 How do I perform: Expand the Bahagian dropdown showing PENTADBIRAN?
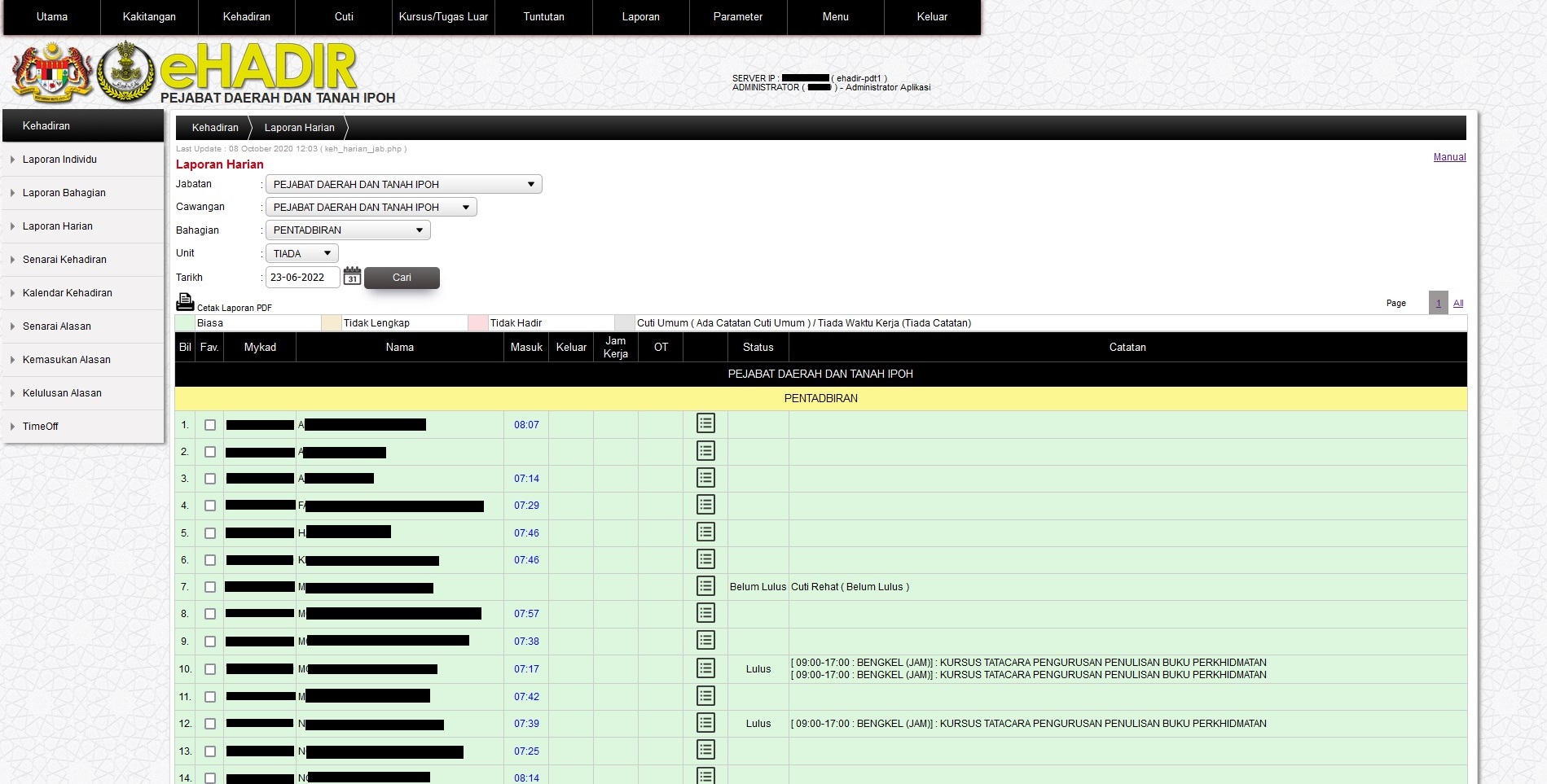point(348,230)
